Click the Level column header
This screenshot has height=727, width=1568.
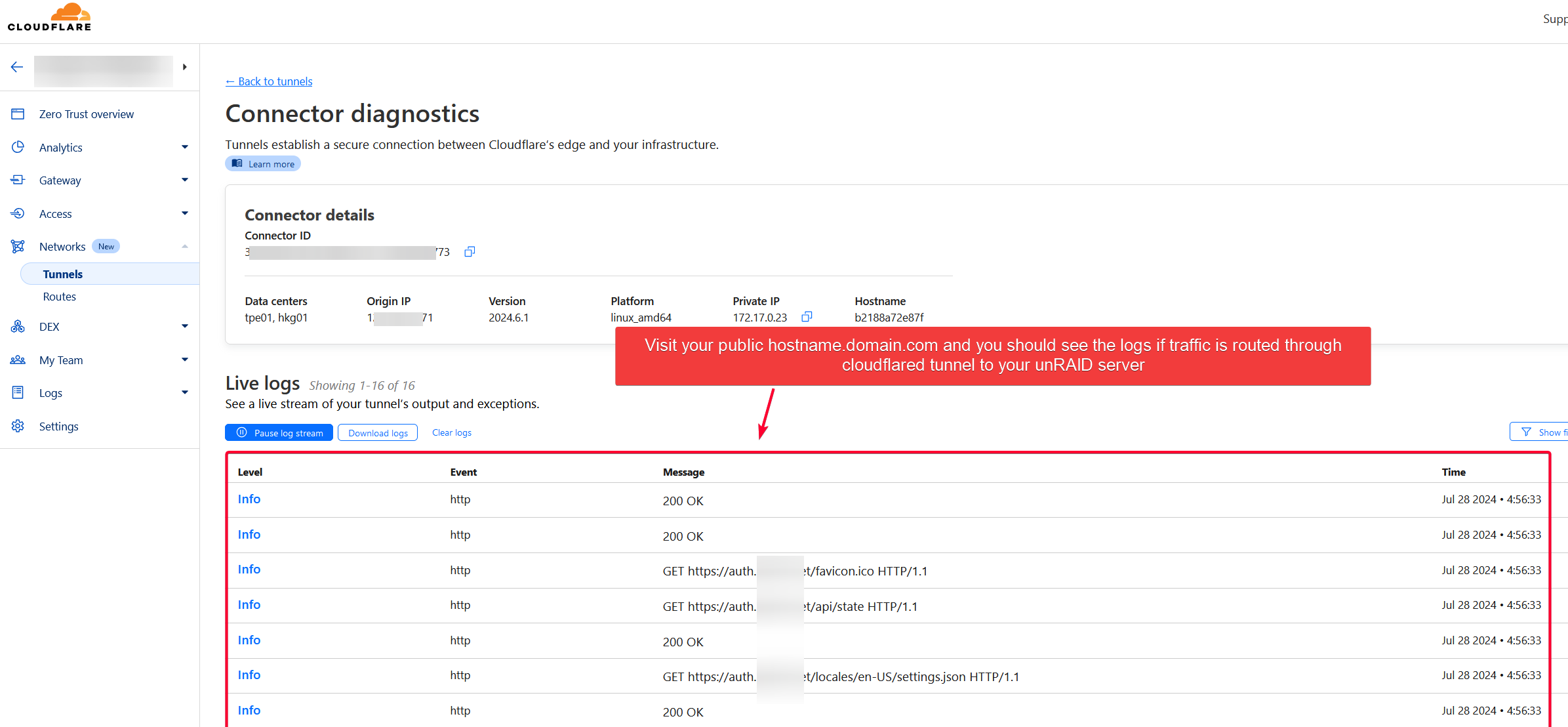[x=250, y=472]
